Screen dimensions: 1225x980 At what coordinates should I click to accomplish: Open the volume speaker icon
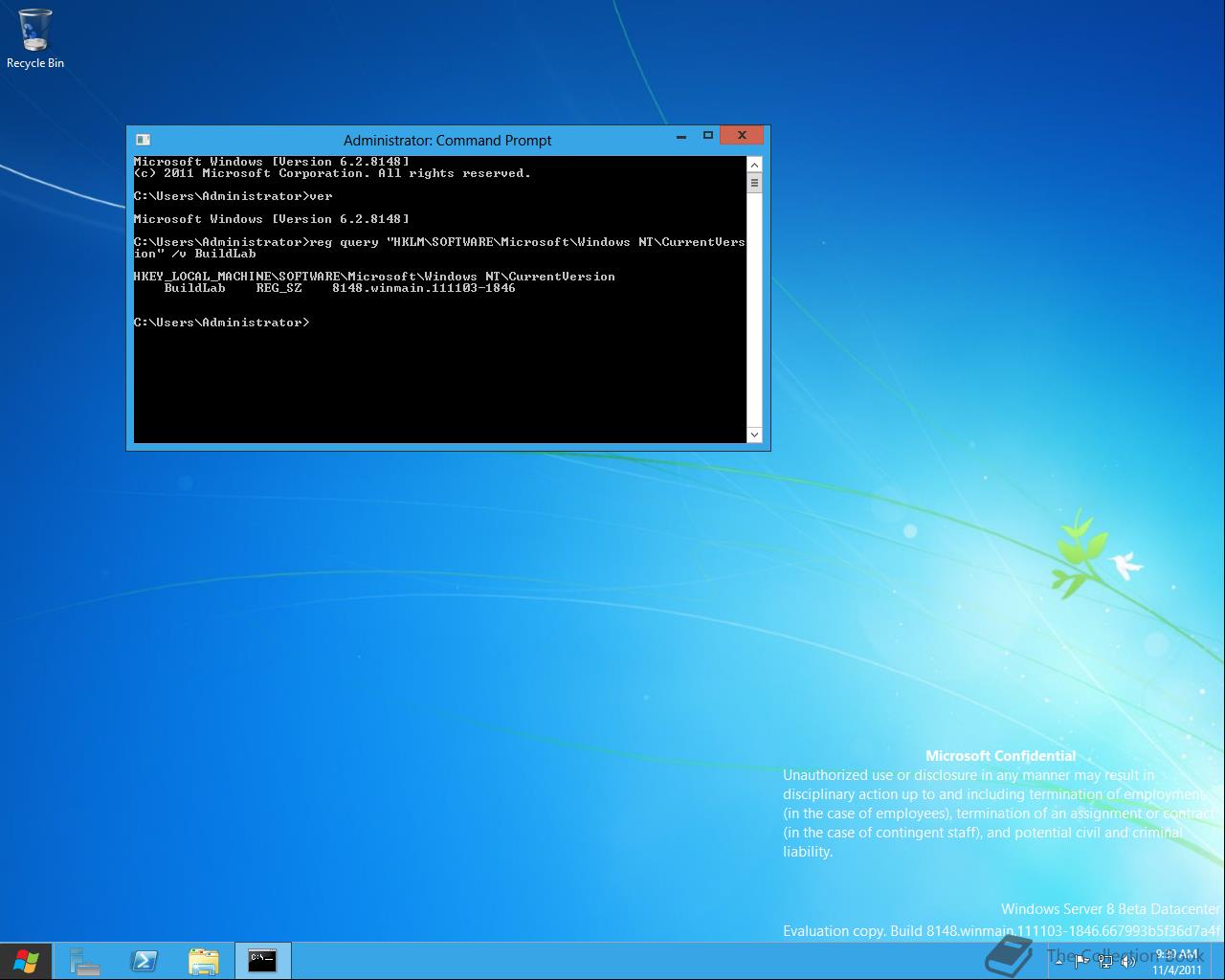click(x=1128, y=961)
